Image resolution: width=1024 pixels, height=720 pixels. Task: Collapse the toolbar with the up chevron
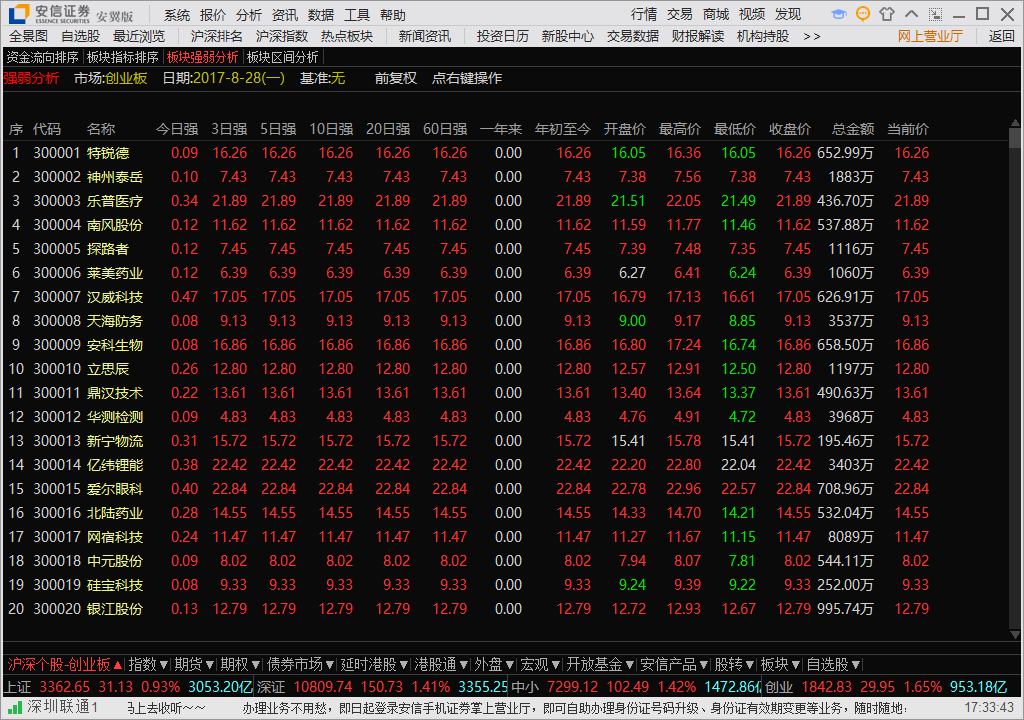[912, 14]
